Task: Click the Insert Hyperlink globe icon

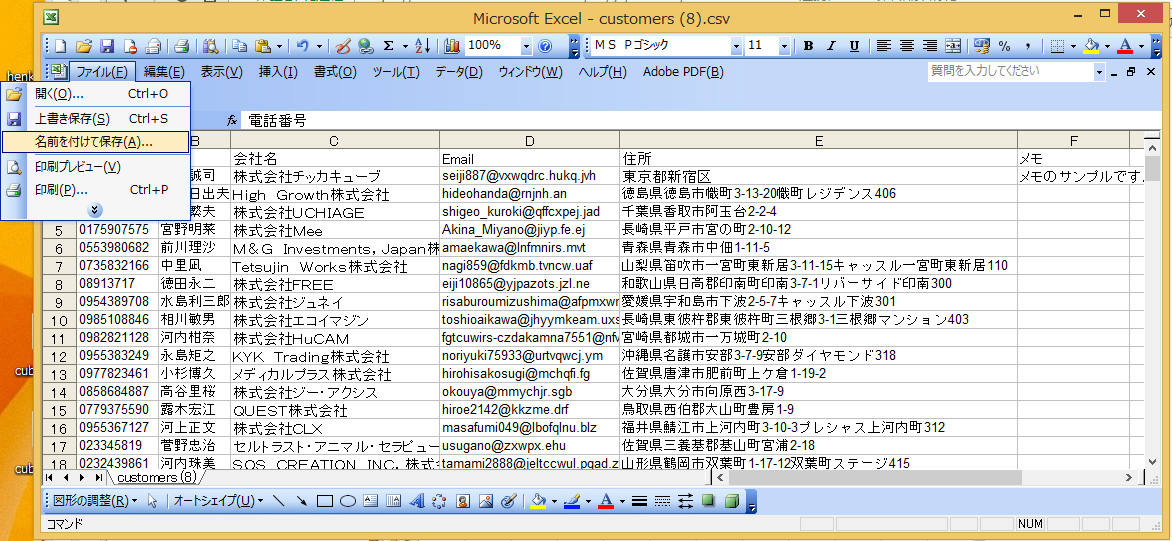Action: [366, 46]
